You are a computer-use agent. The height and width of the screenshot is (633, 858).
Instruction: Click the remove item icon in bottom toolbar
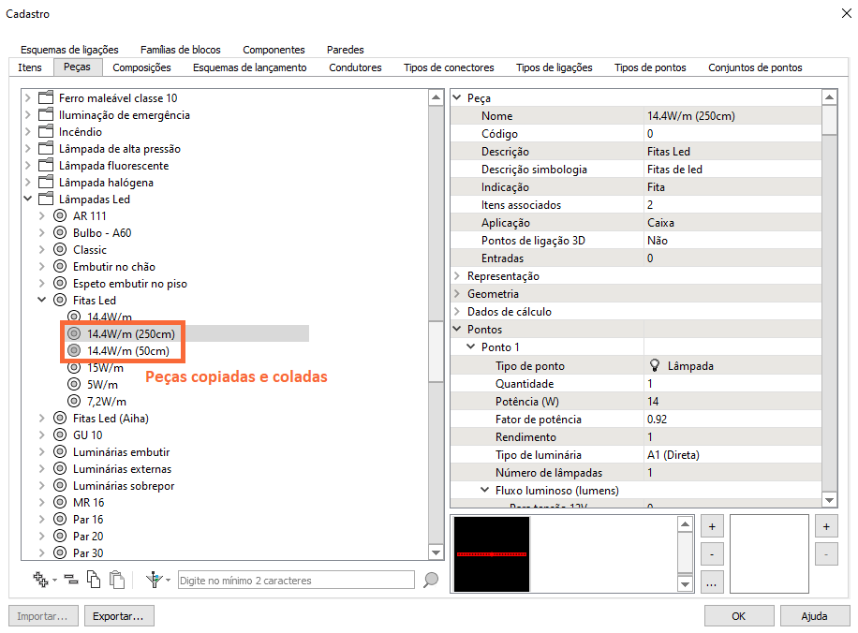(x=71, y=580)
